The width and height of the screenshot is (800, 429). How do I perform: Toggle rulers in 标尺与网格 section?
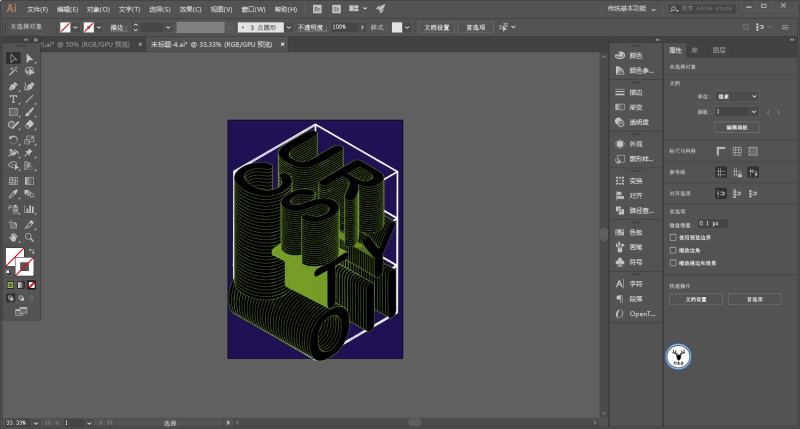pyautogui.click(x=720, y=151)
